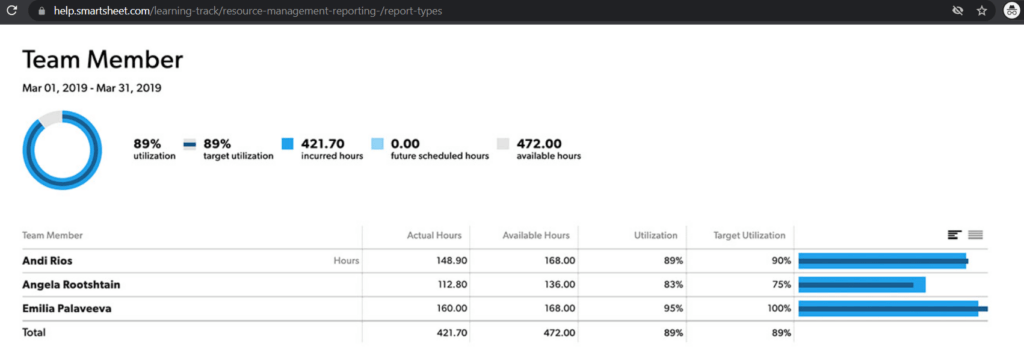Image resolution: width=1024 pixels, height=361 pixels.
Task: Select the Andi Rios row name
Action: pyautogui.click(x=47, y=260)
